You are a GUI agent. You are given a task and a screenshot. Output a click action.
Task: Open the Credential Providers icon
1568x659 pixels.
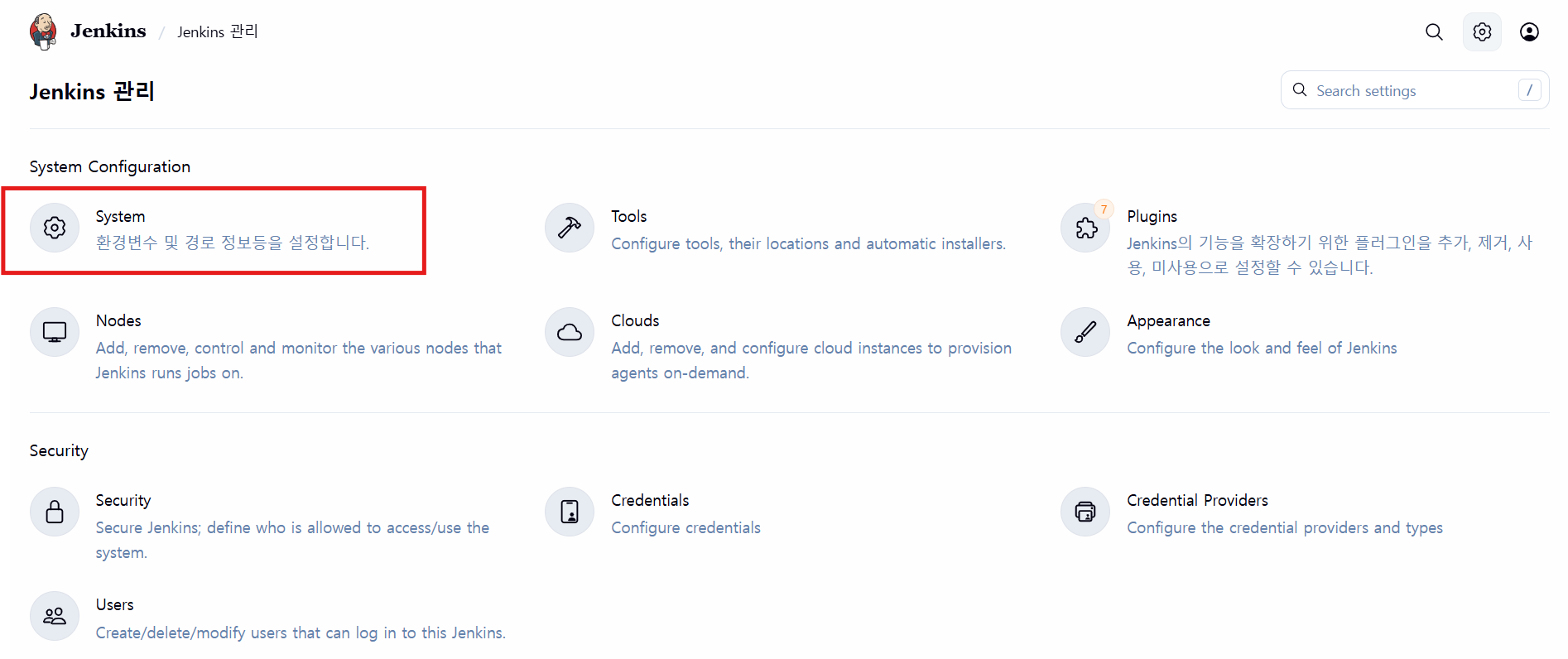coord(1085,512)
